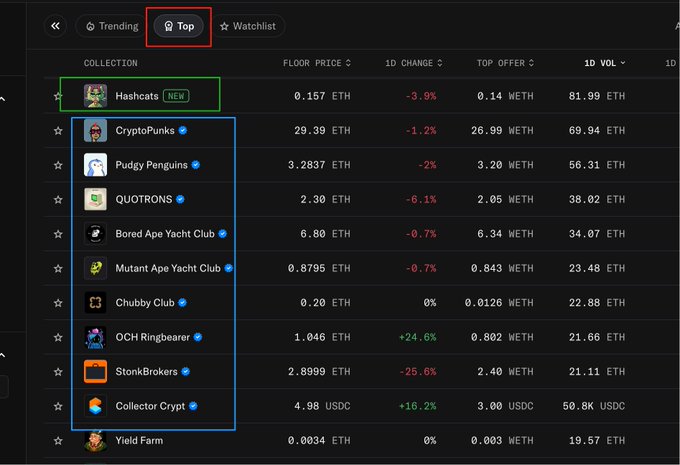
Task: Sort by Floor Price column
Action: coord(317,63)
